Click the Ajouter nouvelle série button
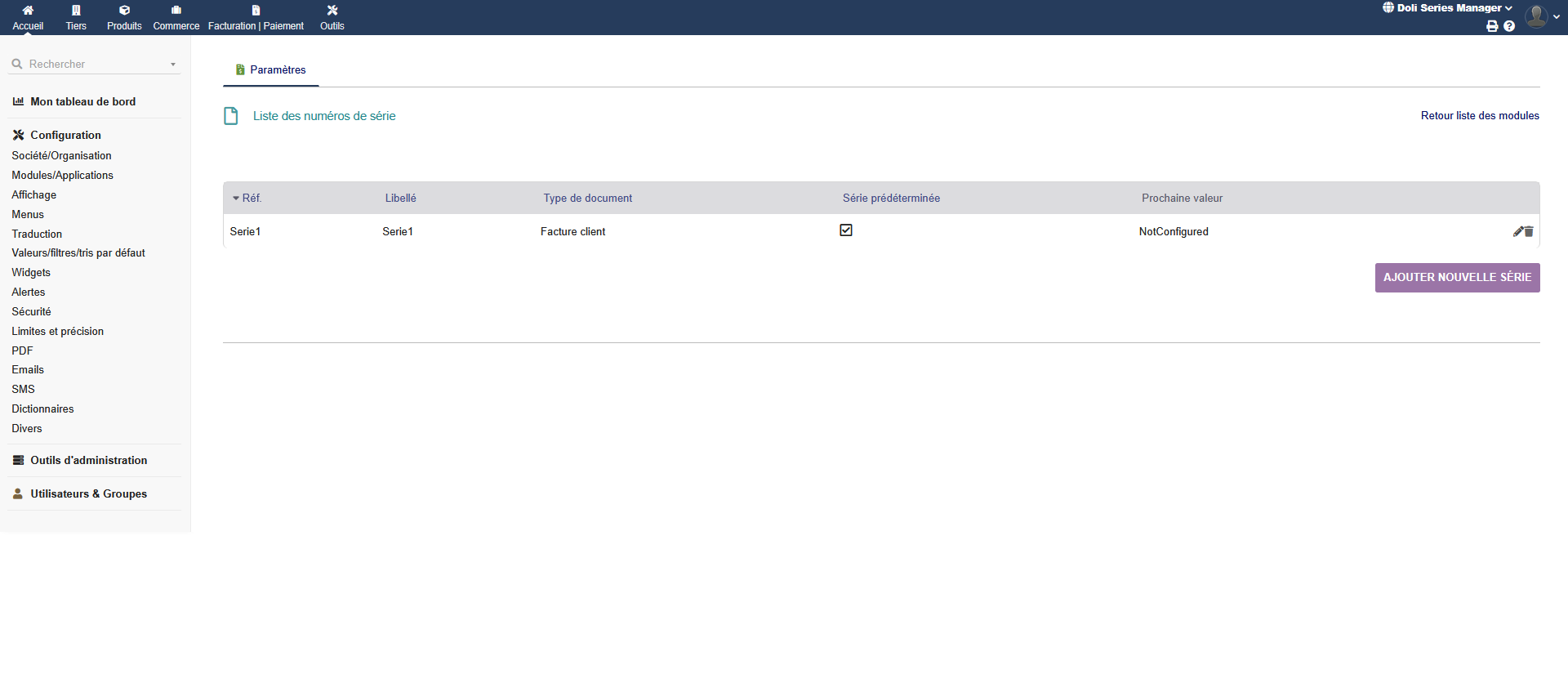This screenshot has width=1568, height=692. pyautogui.click(x=1457, y=278)
